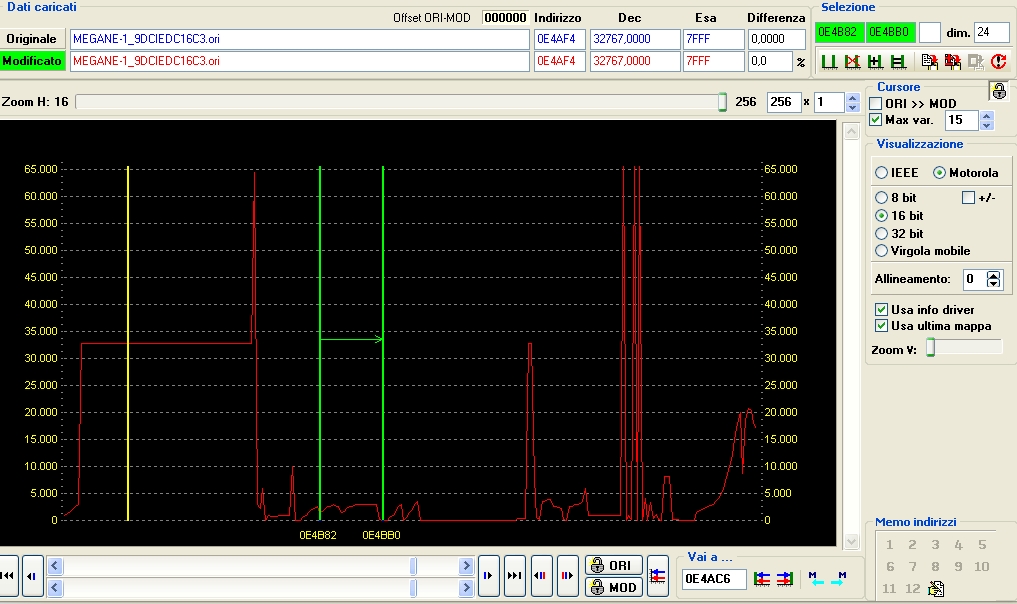Increase Allineamento value with up arrow
Image resolution: width=1017 pixels, height=604 pixels.
coord(994,274)
